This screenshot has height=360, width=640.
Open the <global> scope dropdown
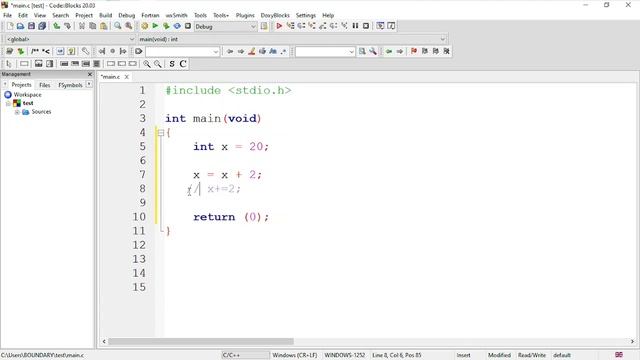tap(70, 39)
